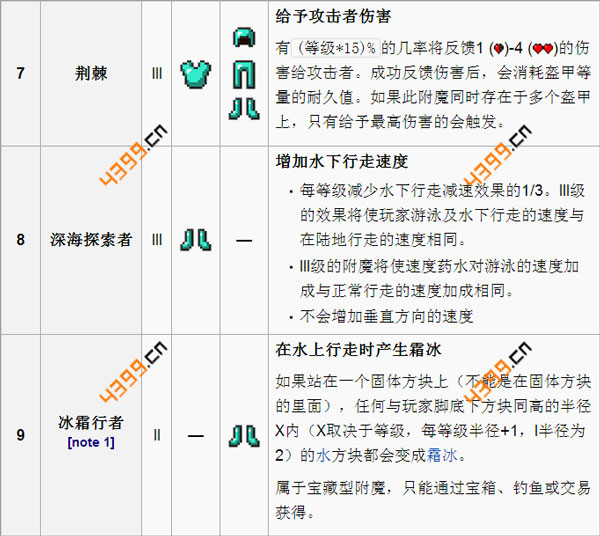Click max level II in 冰霜行者 row
This screenshot has width=600, height=536.
(x=157, y=435)
